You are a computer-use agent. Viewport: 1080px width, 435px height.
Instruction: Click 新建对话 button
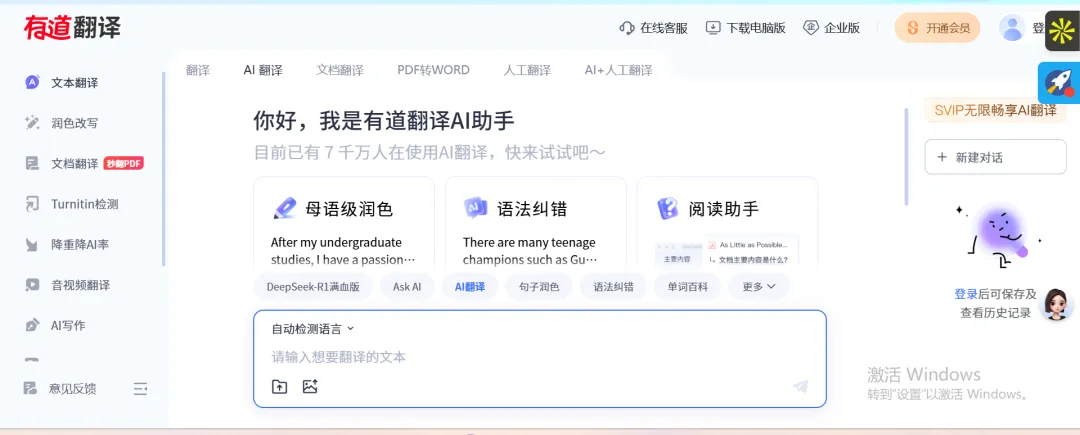tap(995, 157)
